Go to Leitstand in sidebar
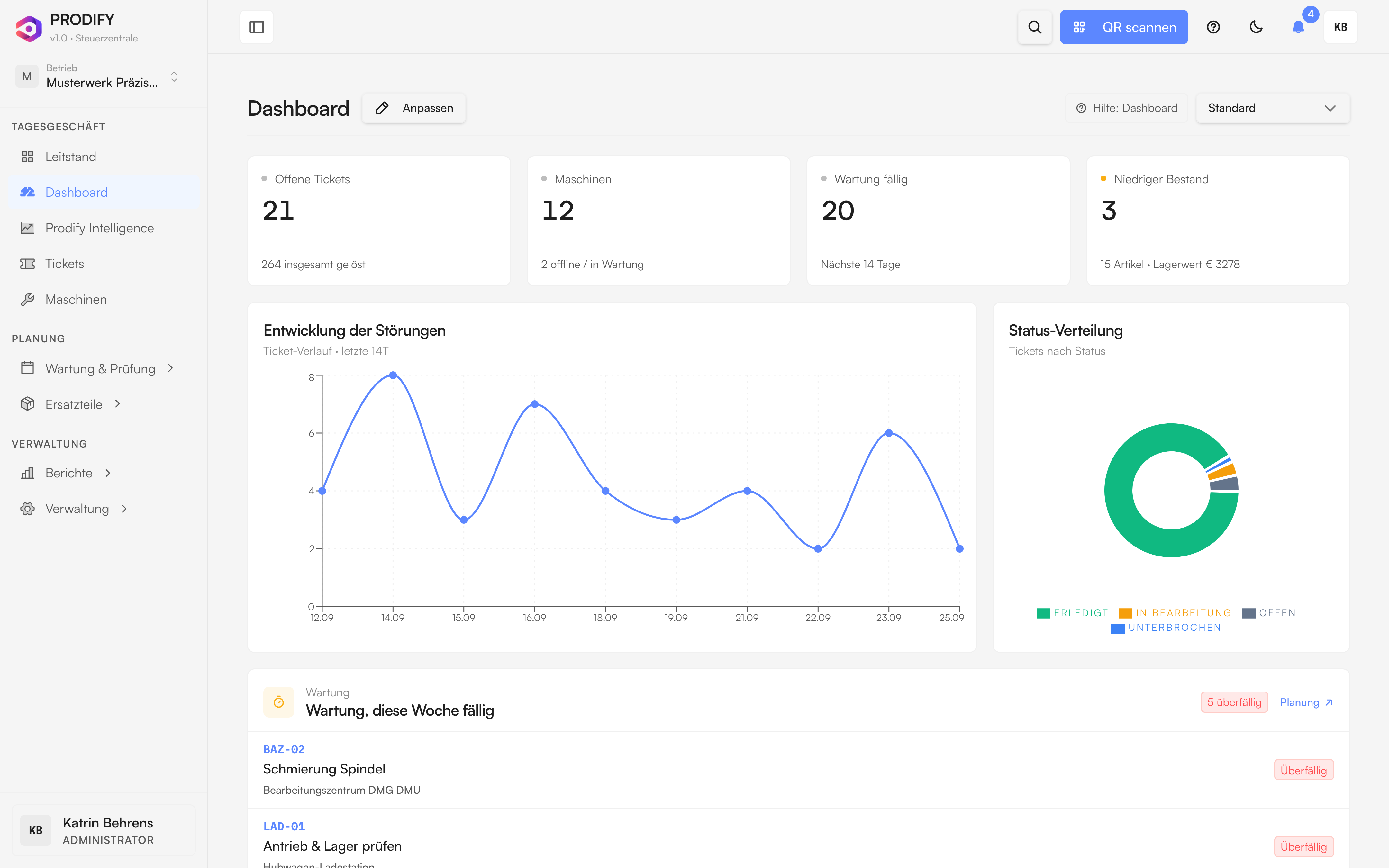 coord(103,157)
